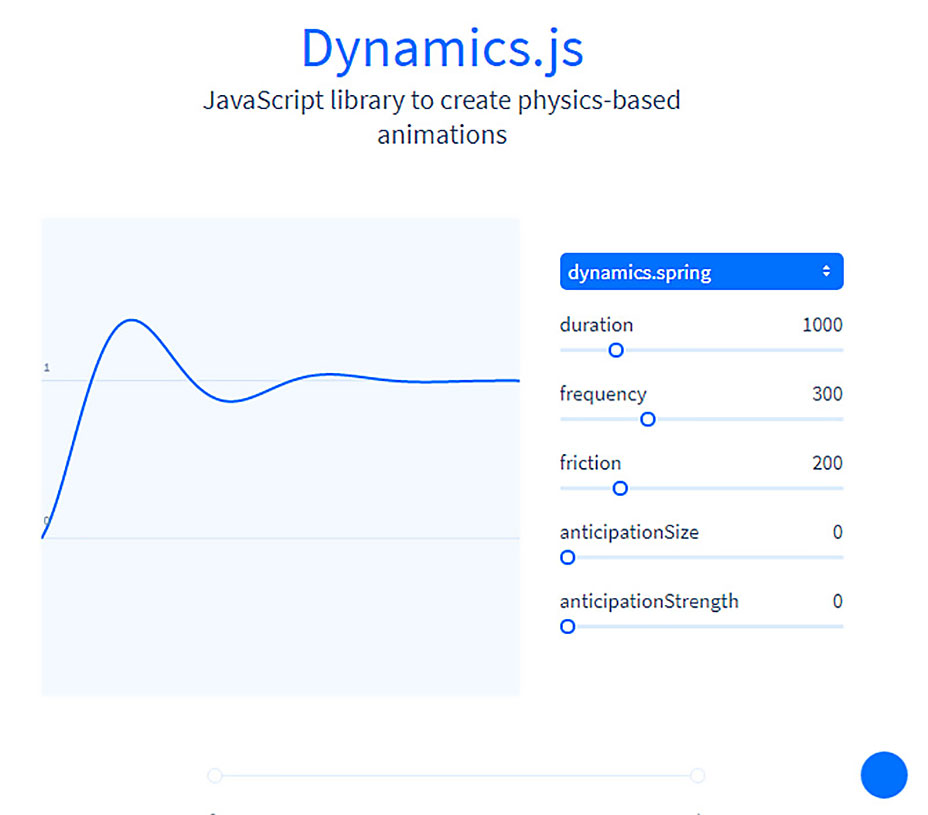928x815 pixels.
Task: Click the friction slider handle
Action: [x=620, y=488]
